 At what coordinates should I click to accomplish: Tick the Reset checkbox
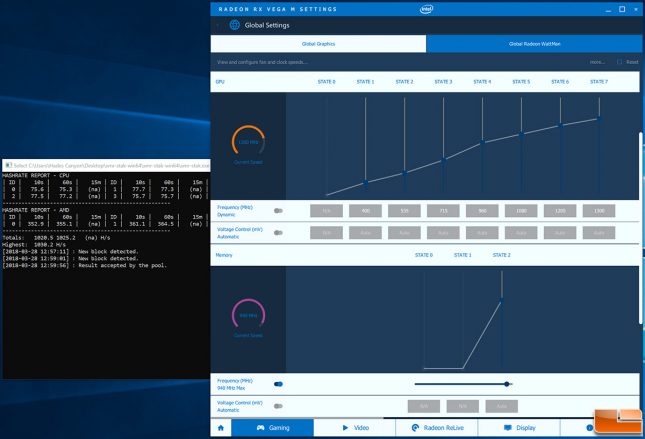click(619, 62)
